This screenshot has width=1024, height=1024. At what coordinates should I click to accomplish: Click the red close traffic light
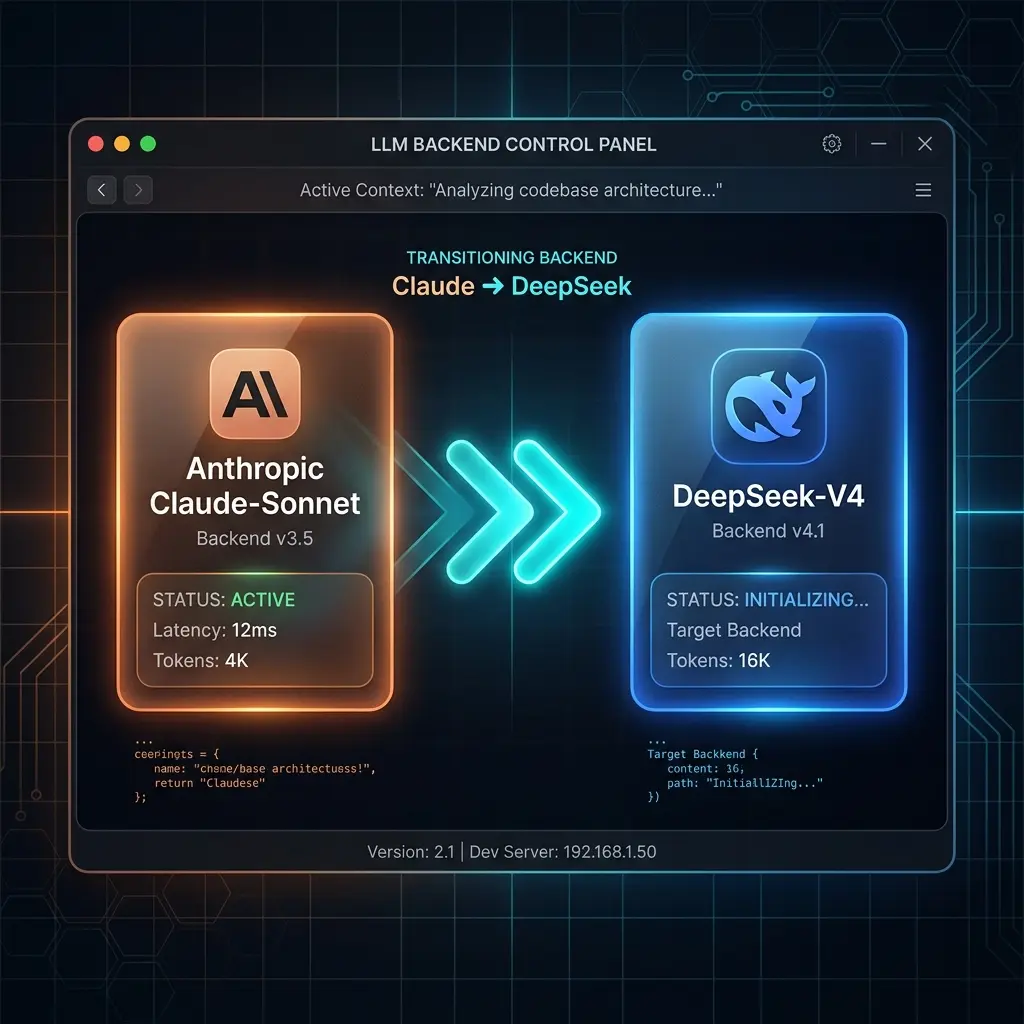[96, 144]
